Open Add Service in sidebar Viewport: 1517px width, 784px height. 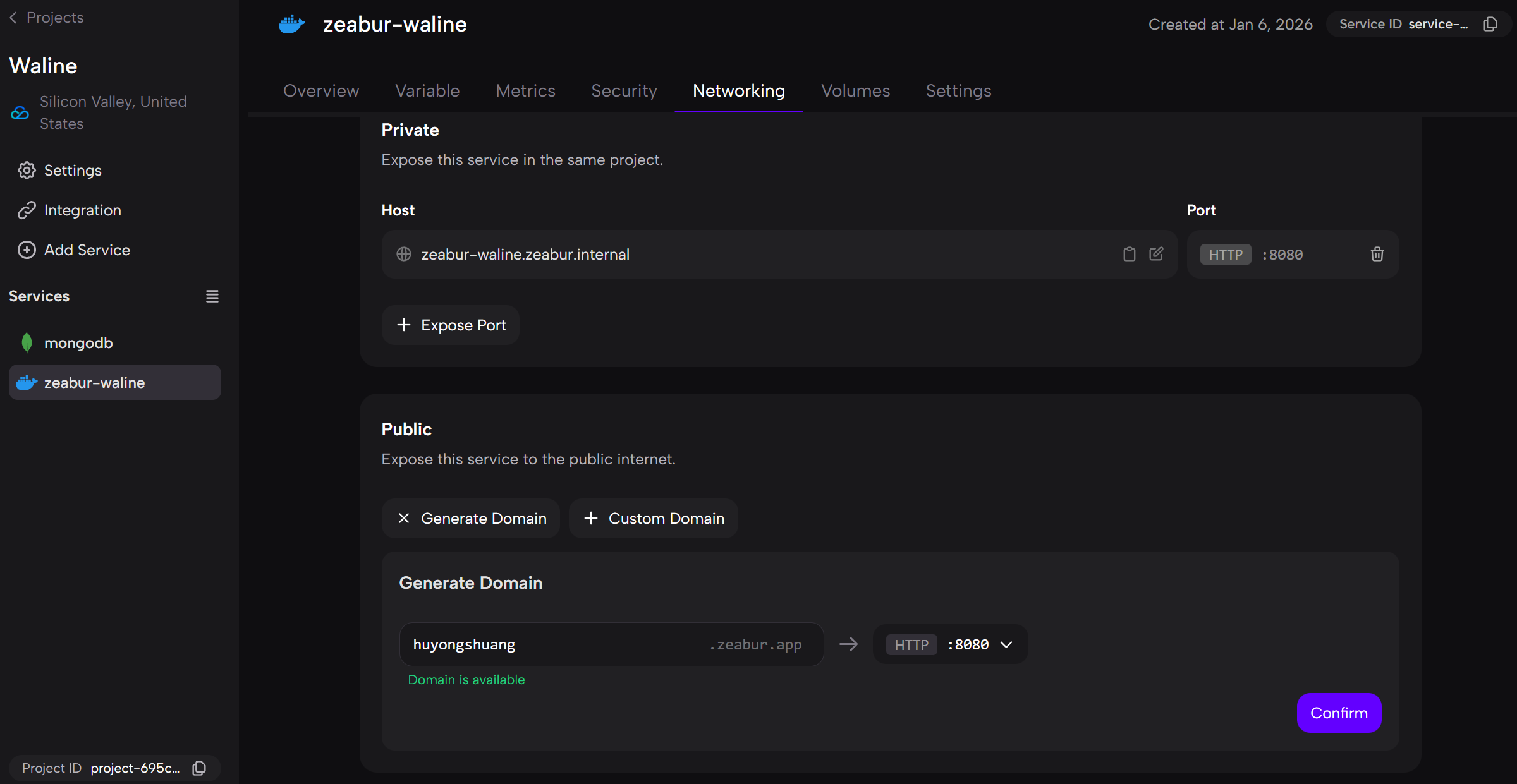point(87,250)
